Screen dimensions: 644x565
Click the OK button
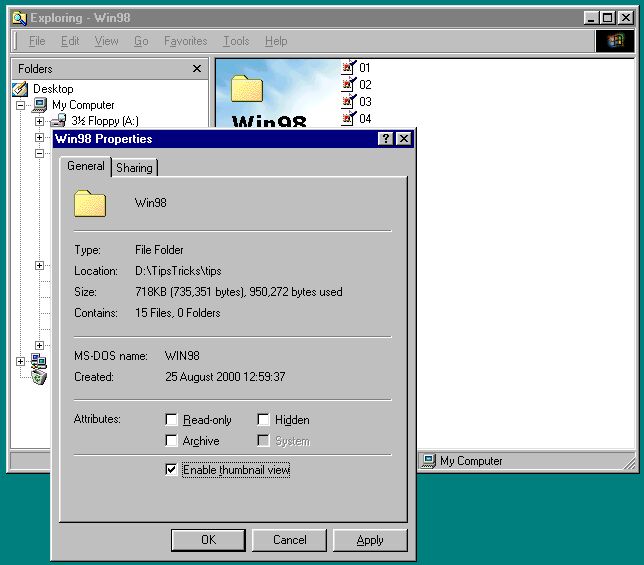click(208, 540)
